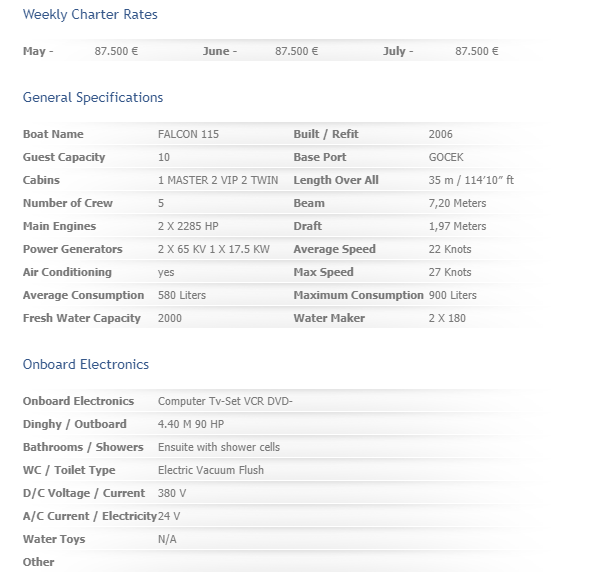Select 'Electric Vacuum Flush' text

[211, 470]
